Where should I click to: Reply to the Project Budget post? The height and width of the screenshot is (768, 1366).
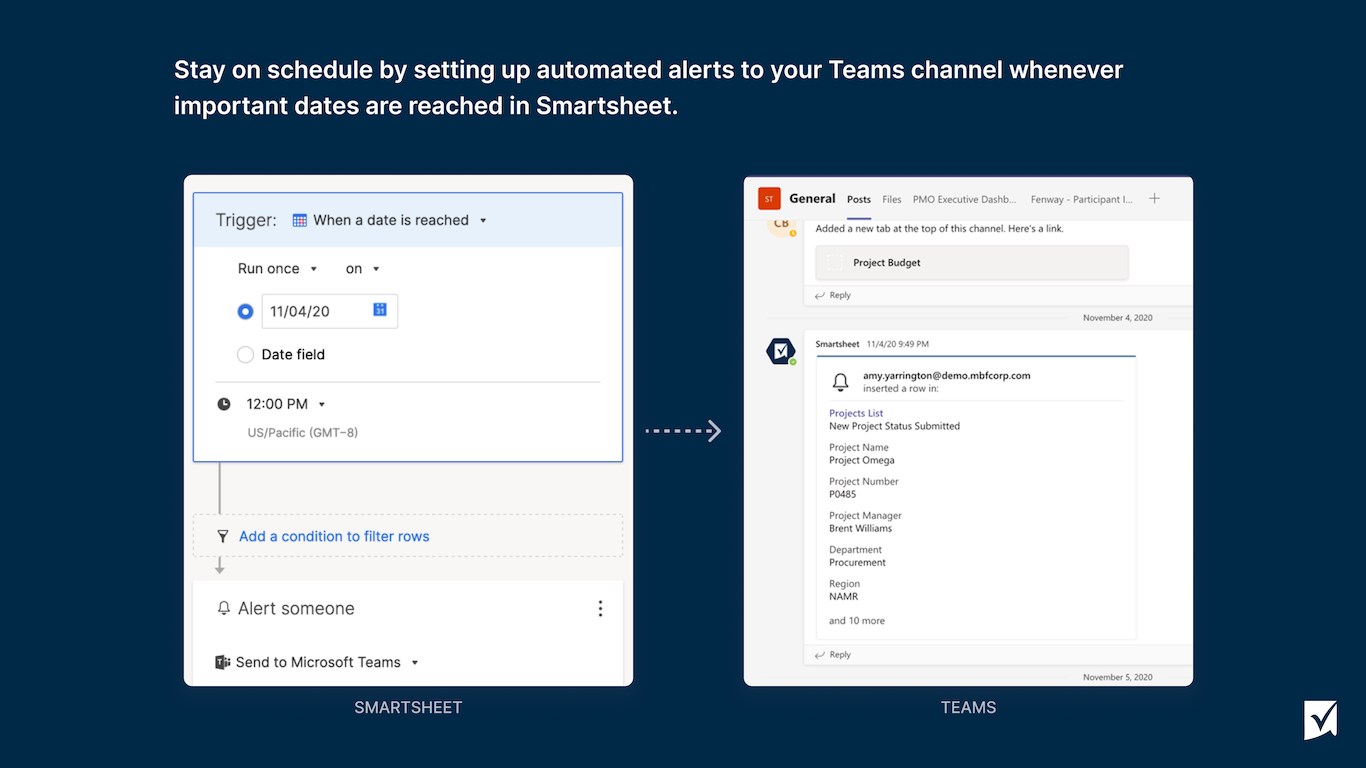(833, 295)
